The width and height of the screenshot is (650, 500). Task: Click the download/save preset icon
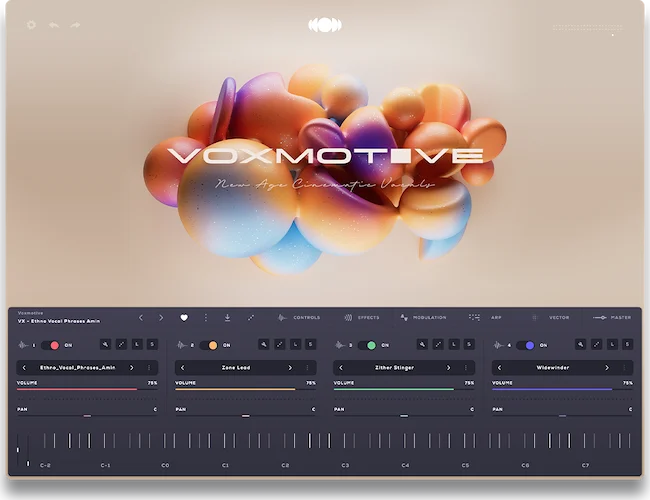point(227,318)
